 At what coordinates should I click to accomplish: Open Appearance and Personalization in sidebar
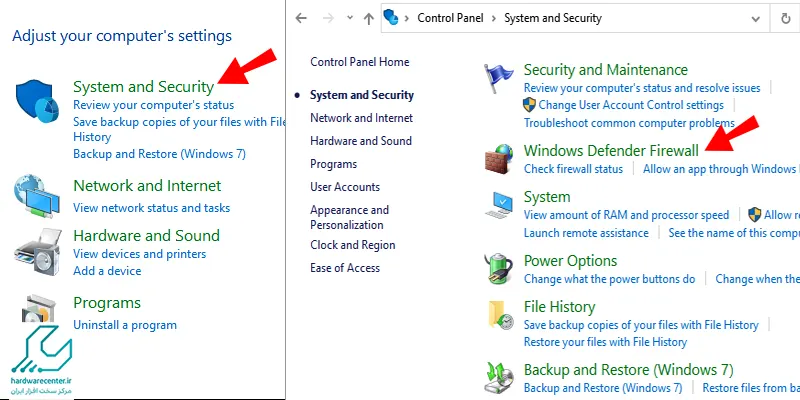(x=349, y=217)
